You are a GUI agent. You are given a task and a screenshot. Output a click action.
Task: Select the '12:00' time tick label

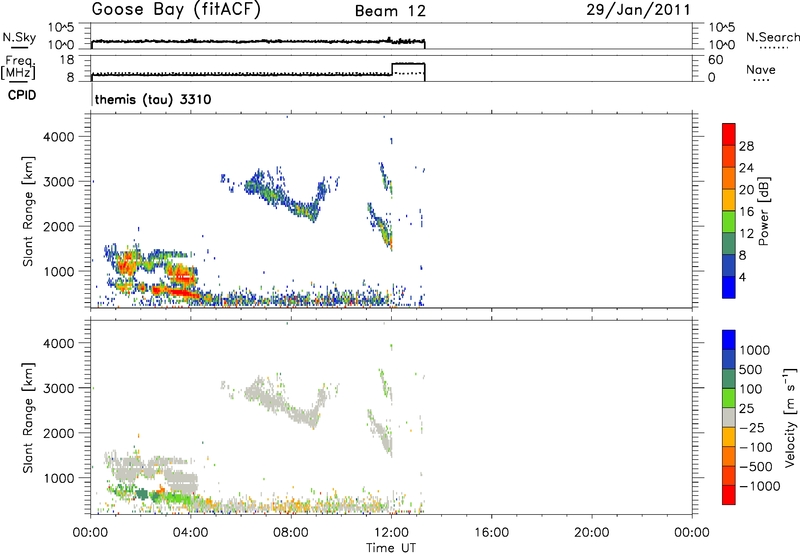[x=391, y=533]
